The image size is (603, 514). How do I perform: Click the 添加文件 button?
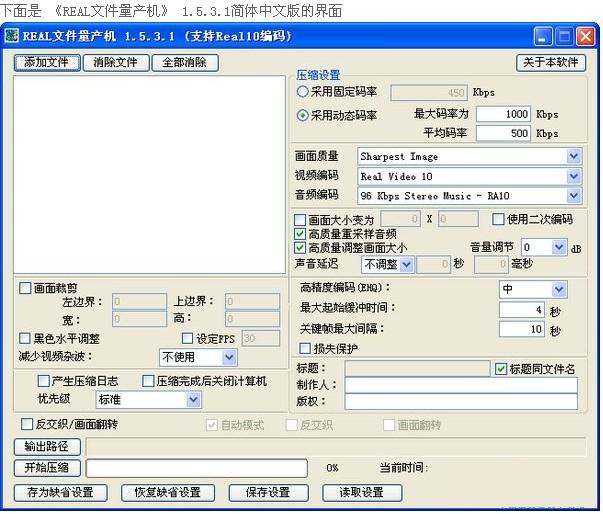click(47, 62)
